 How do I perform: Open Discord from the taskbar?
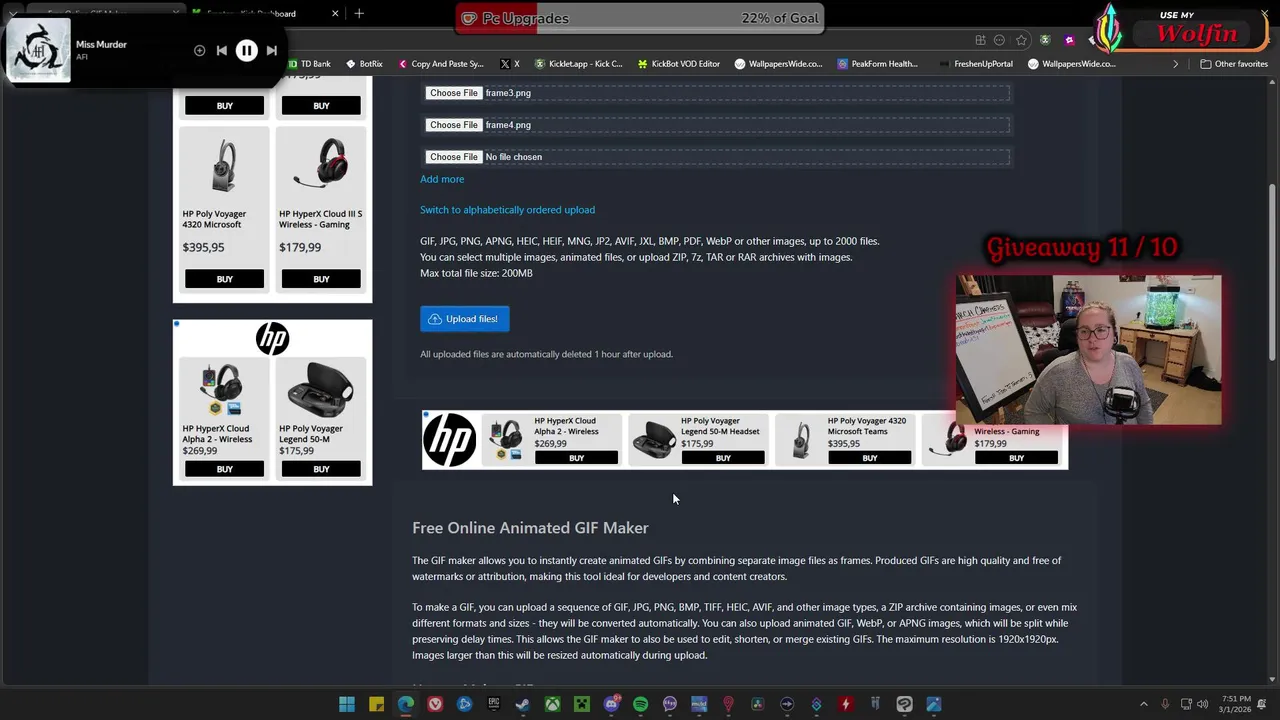[611, 704]
